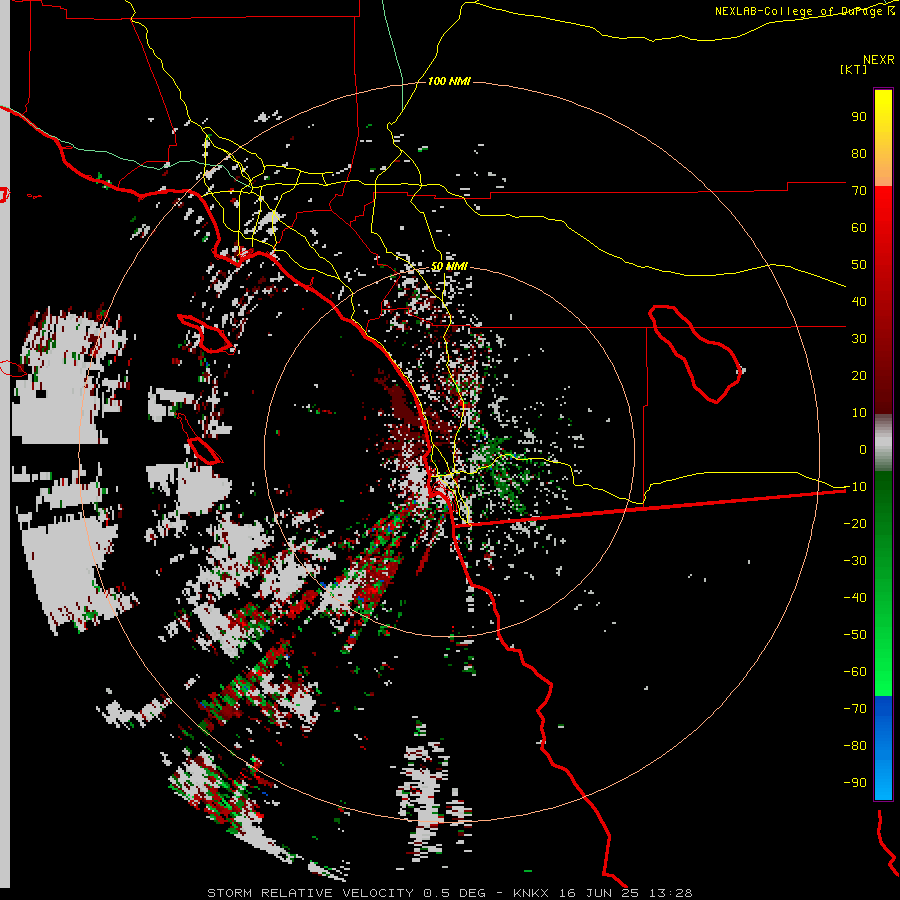Click the 0 value on velocity scale

[x=863, y=449]
